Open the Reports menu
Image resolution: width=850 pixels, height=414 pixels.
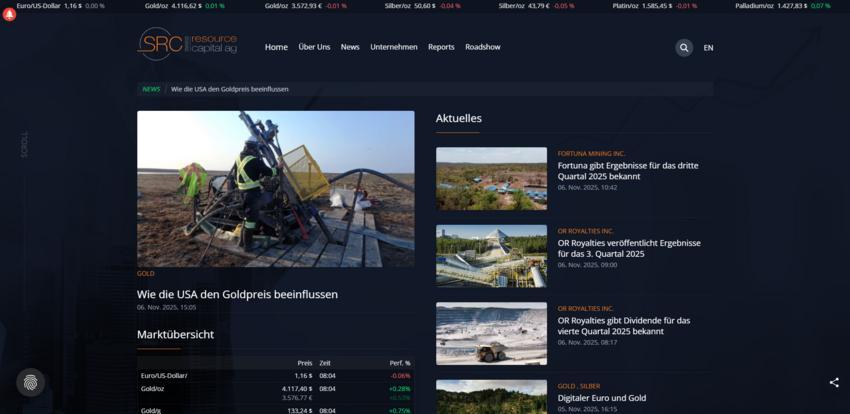coord(441,47)
